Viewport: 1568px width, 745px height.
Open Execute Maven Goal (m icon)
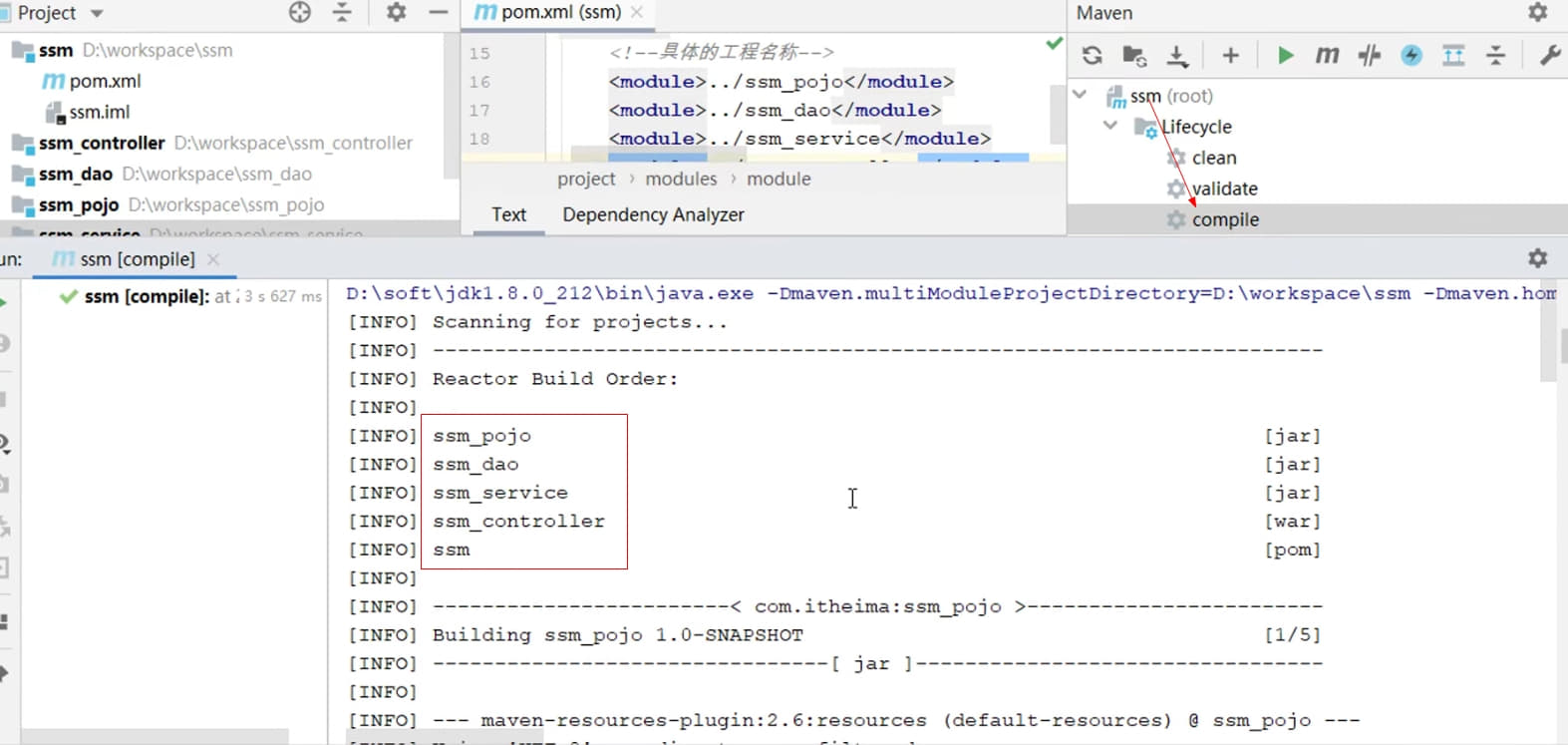[1327, 56]
